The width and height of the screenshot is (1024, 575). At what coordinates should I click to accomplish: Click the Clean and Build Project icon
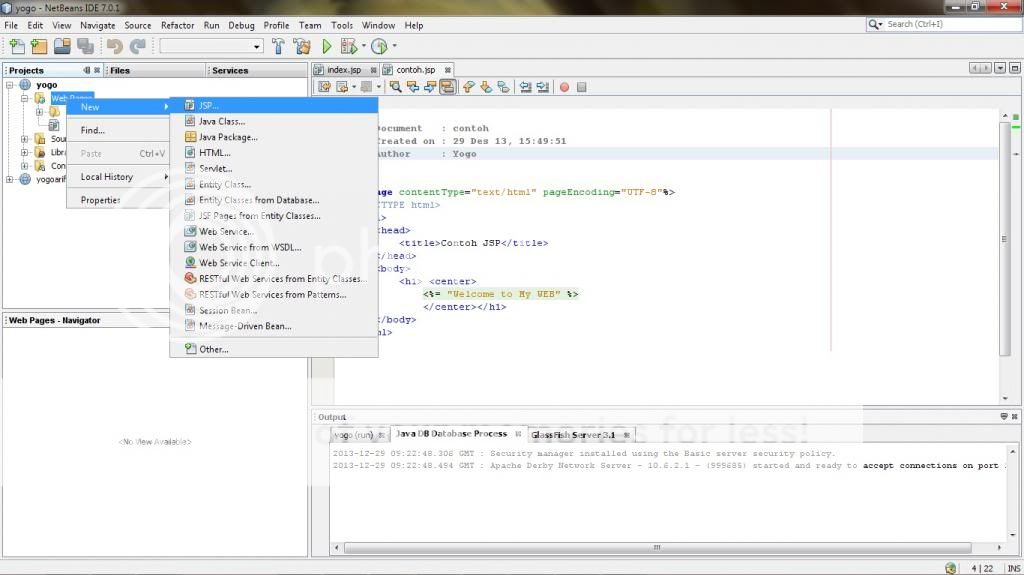301,46
